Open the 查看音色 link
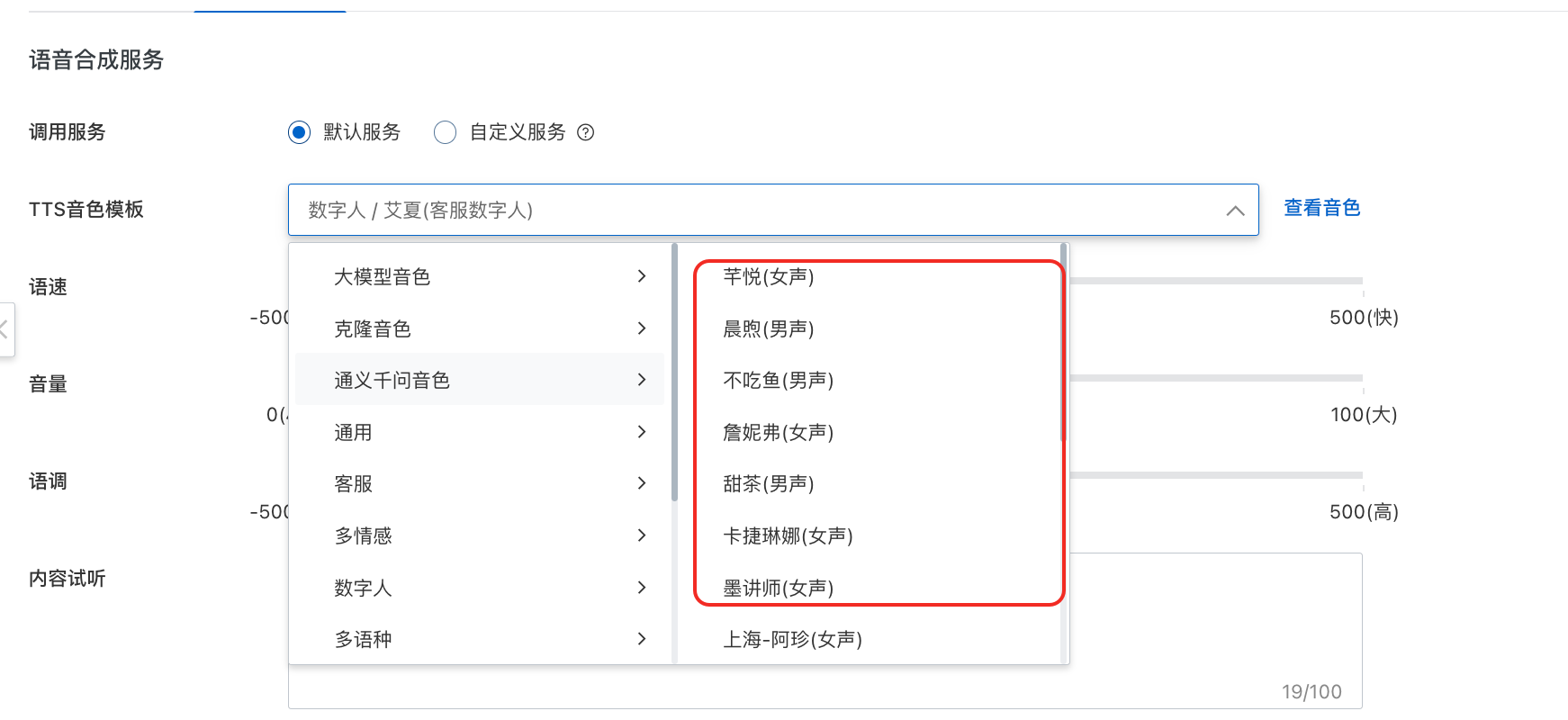 tap(1321, 208)
